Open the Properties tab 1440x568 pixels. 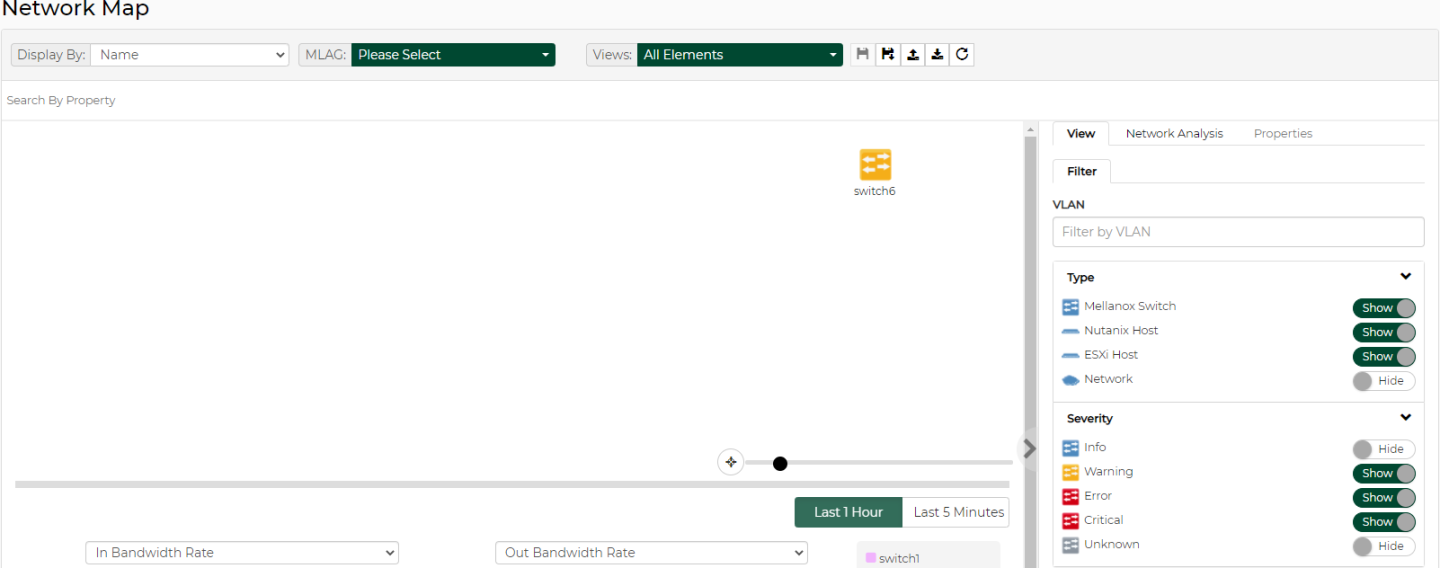(x=1282, y=134)
